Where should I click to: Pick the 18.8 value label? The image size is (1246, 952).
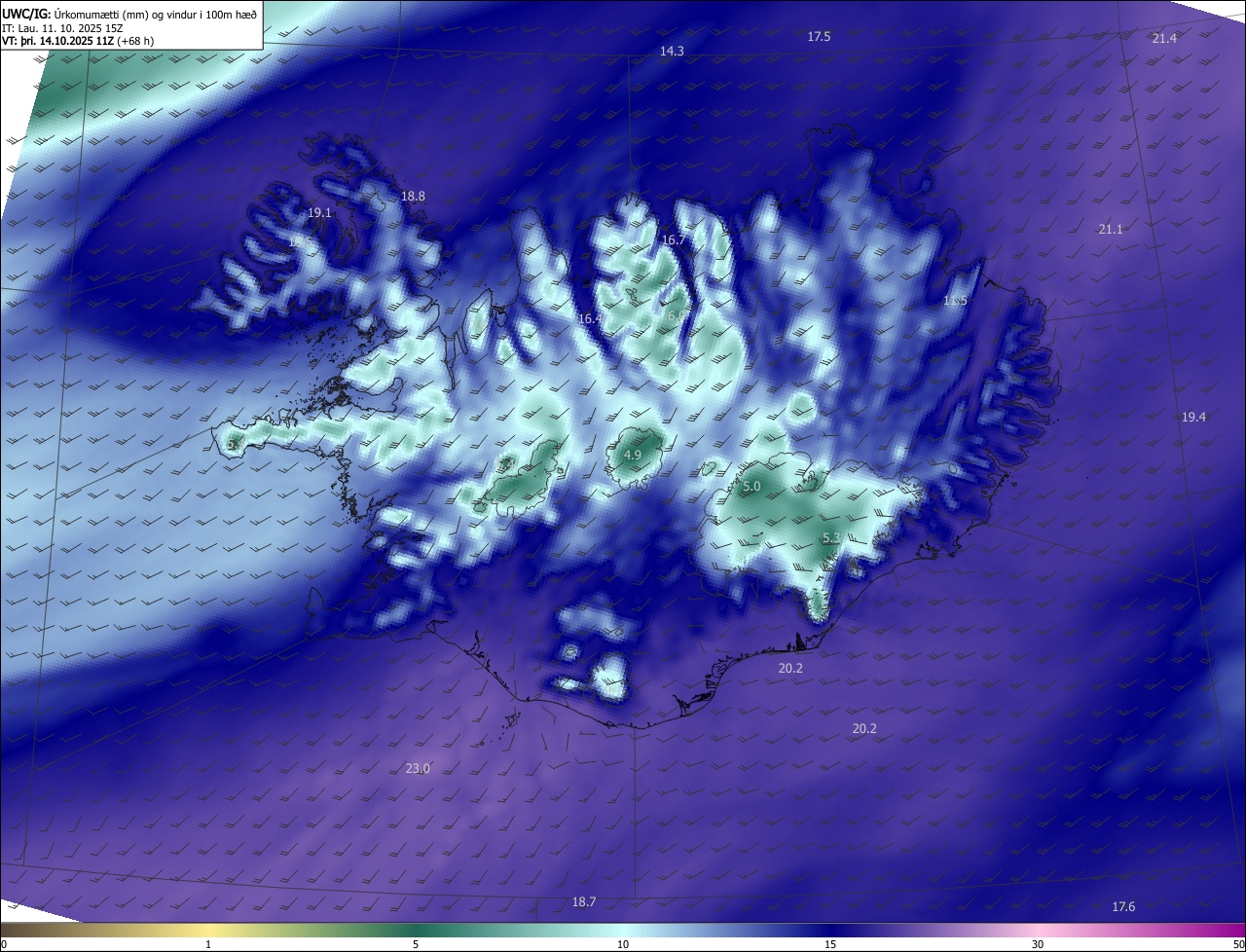pos(413,196)
